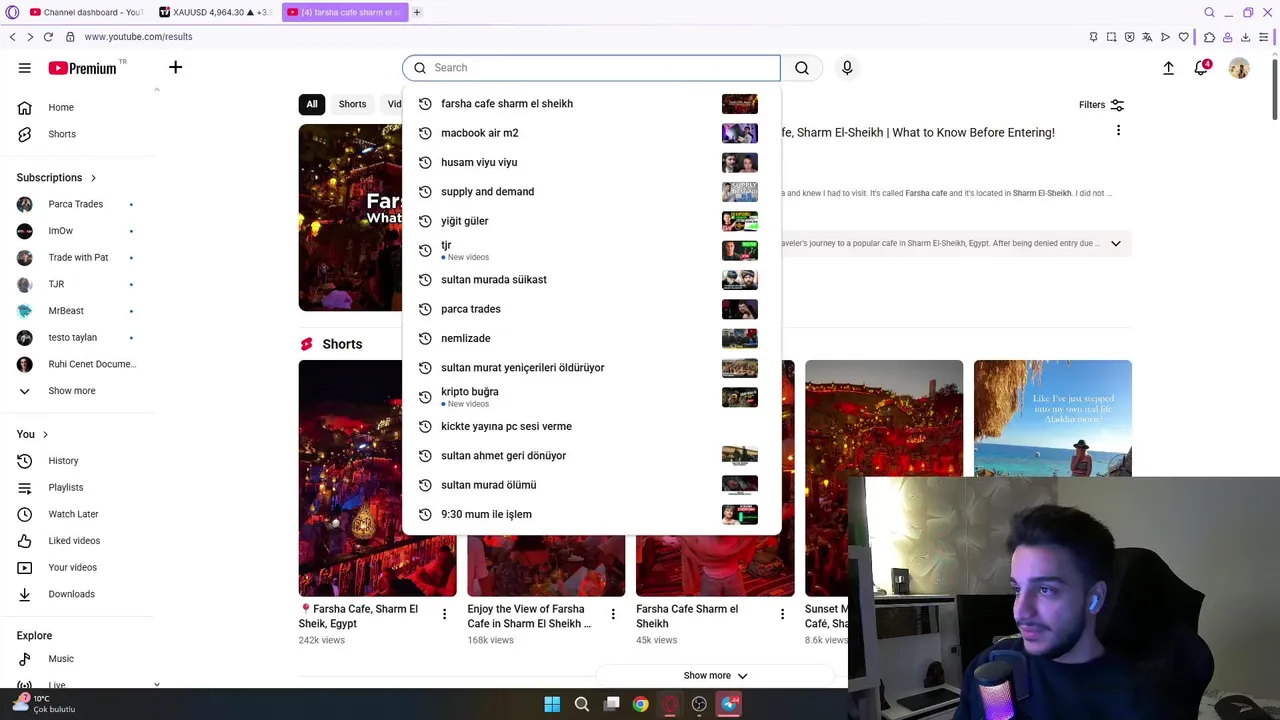Open options for the Enjoy the View of Farsha short
This screenshot has width=1280, height=720.
(x=613, y=614)
